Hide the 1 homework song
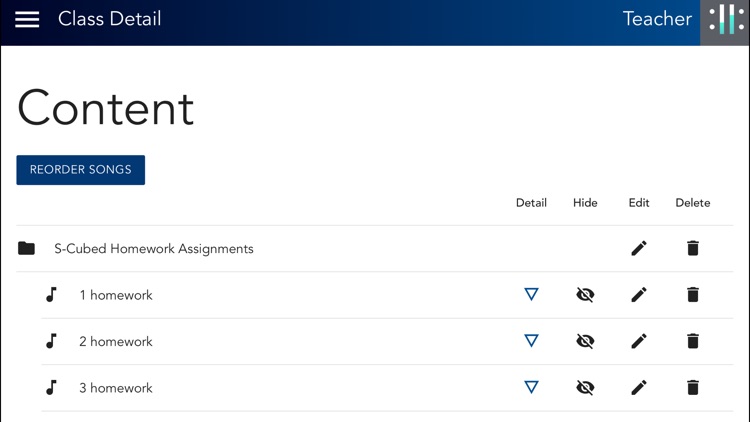 click(x=585, y=295)
